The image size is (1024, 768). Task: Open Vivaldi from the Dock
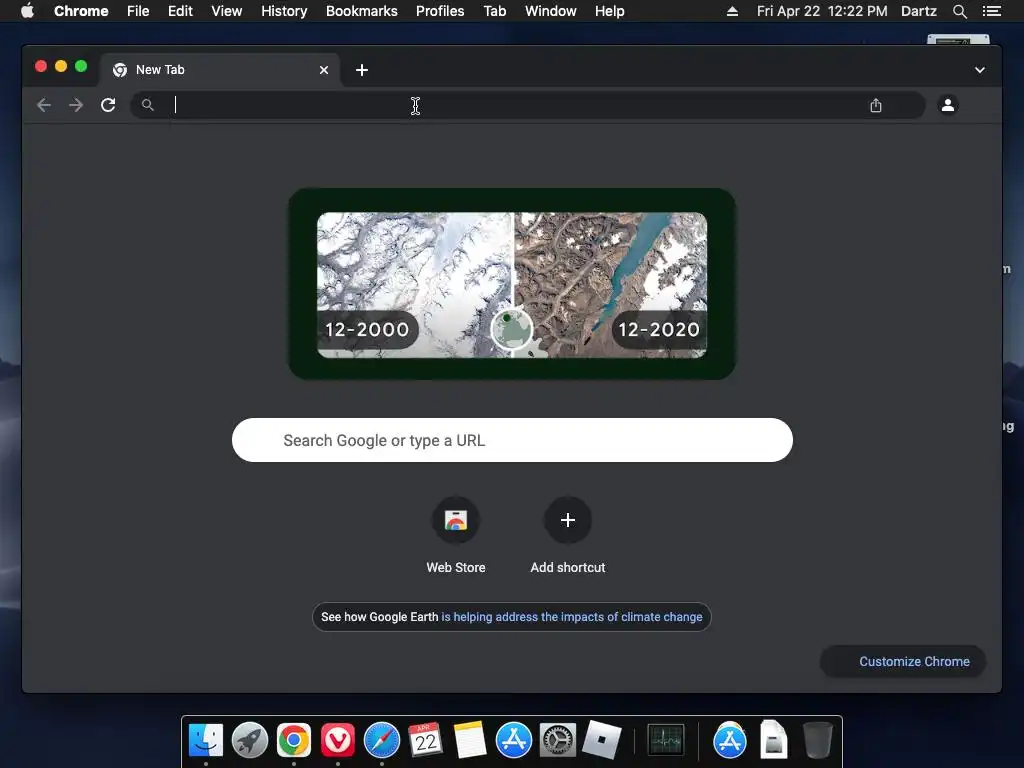click(x=338, y=740)
